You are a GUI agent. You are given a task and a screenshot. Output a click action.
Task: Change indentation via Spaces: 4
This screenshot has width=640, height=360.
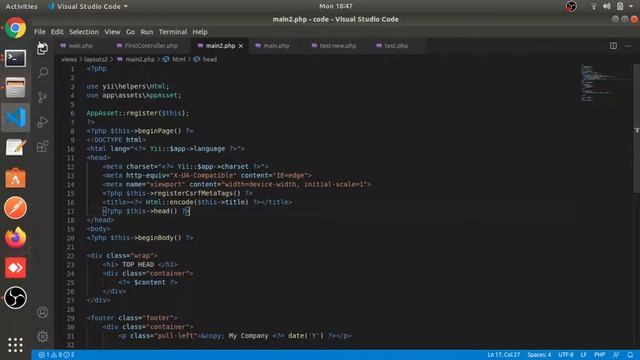click(x=539, y=355)
